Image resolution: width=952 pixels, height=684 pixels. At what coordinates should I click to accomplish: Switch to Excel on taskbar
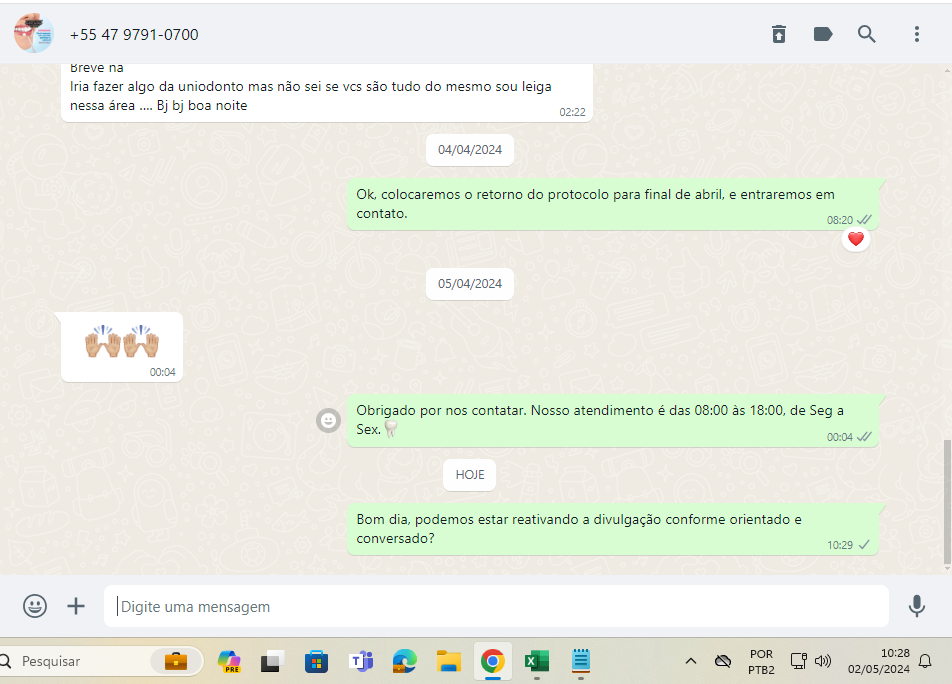(537, 661)
